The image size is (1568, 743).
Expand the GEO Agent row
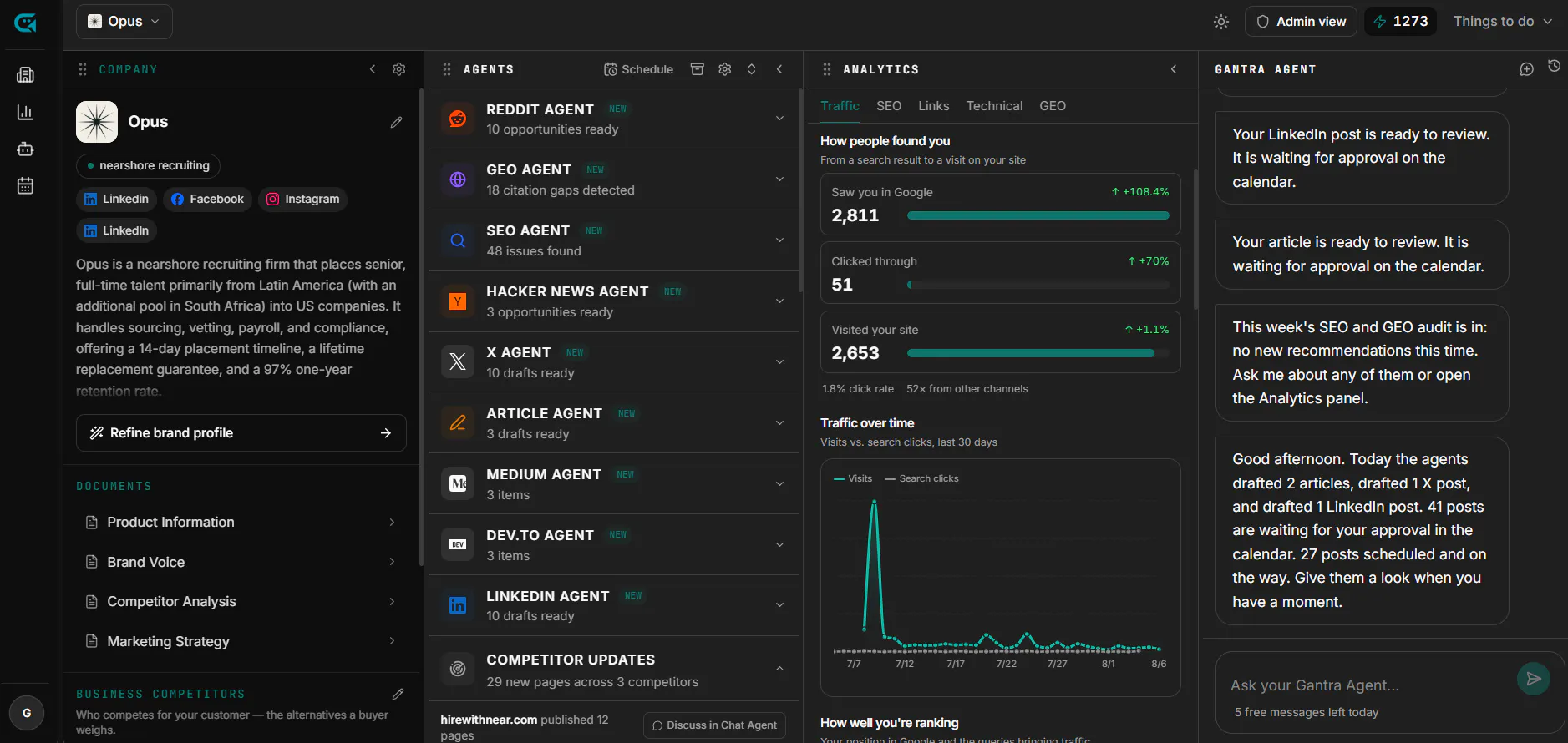tap(779, 179)
